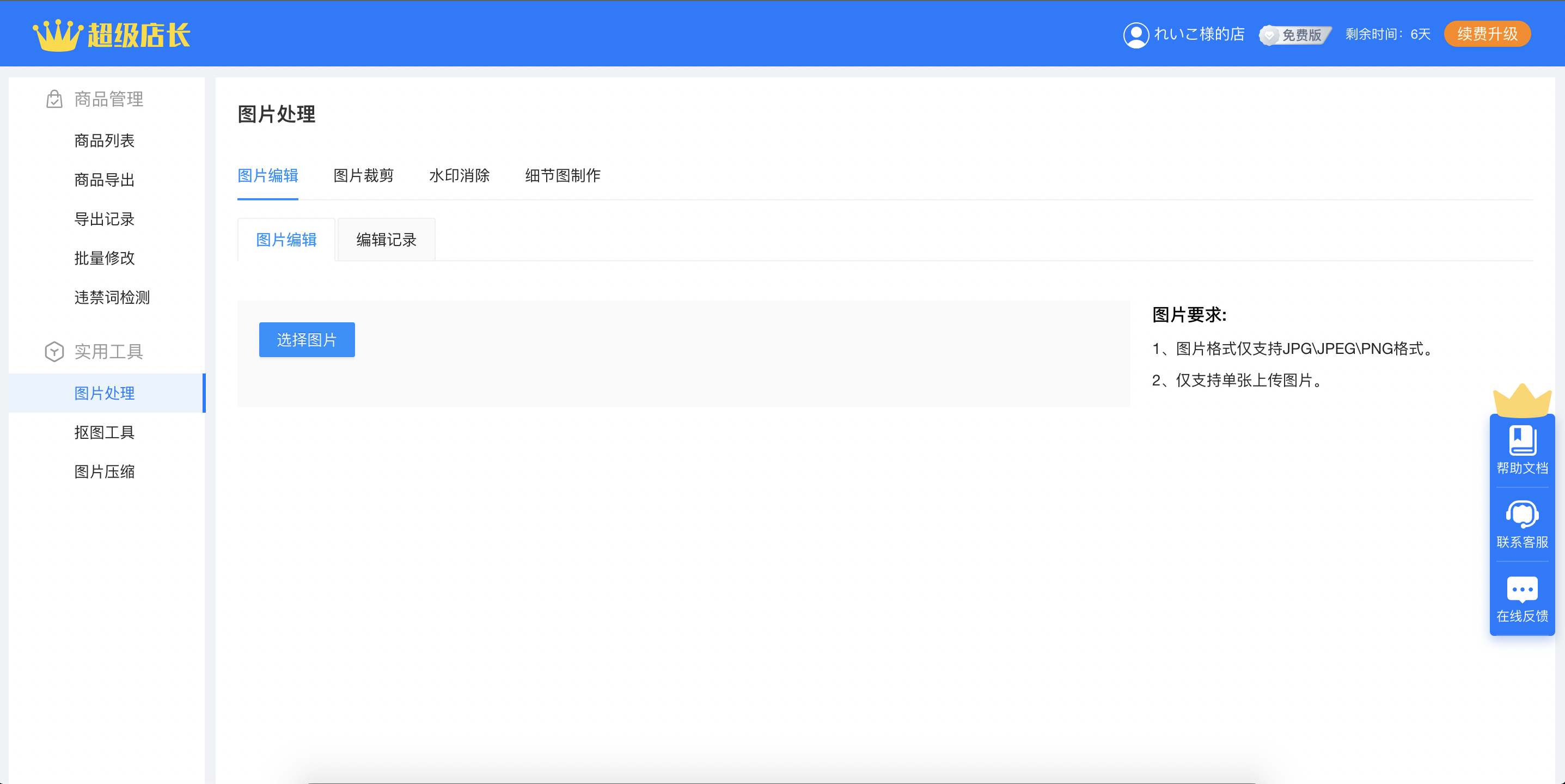Open the 编辑记录 sub-tab
Image resolution: width=1565 pixels, height=784 pixels.
[387, 240]
